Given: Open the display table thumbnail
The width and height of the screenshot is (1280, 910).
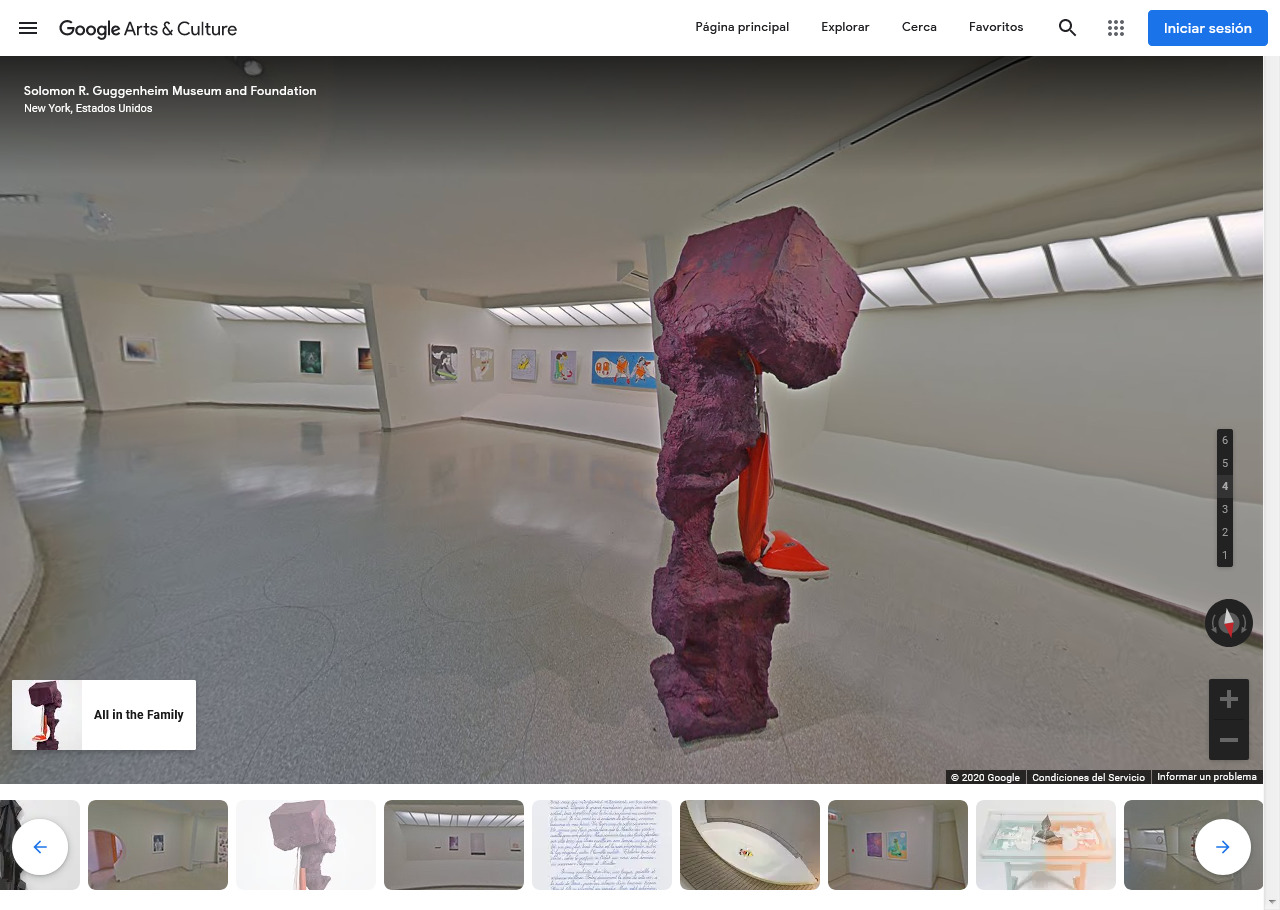Looking at the screenshot, I should 1046,845.
